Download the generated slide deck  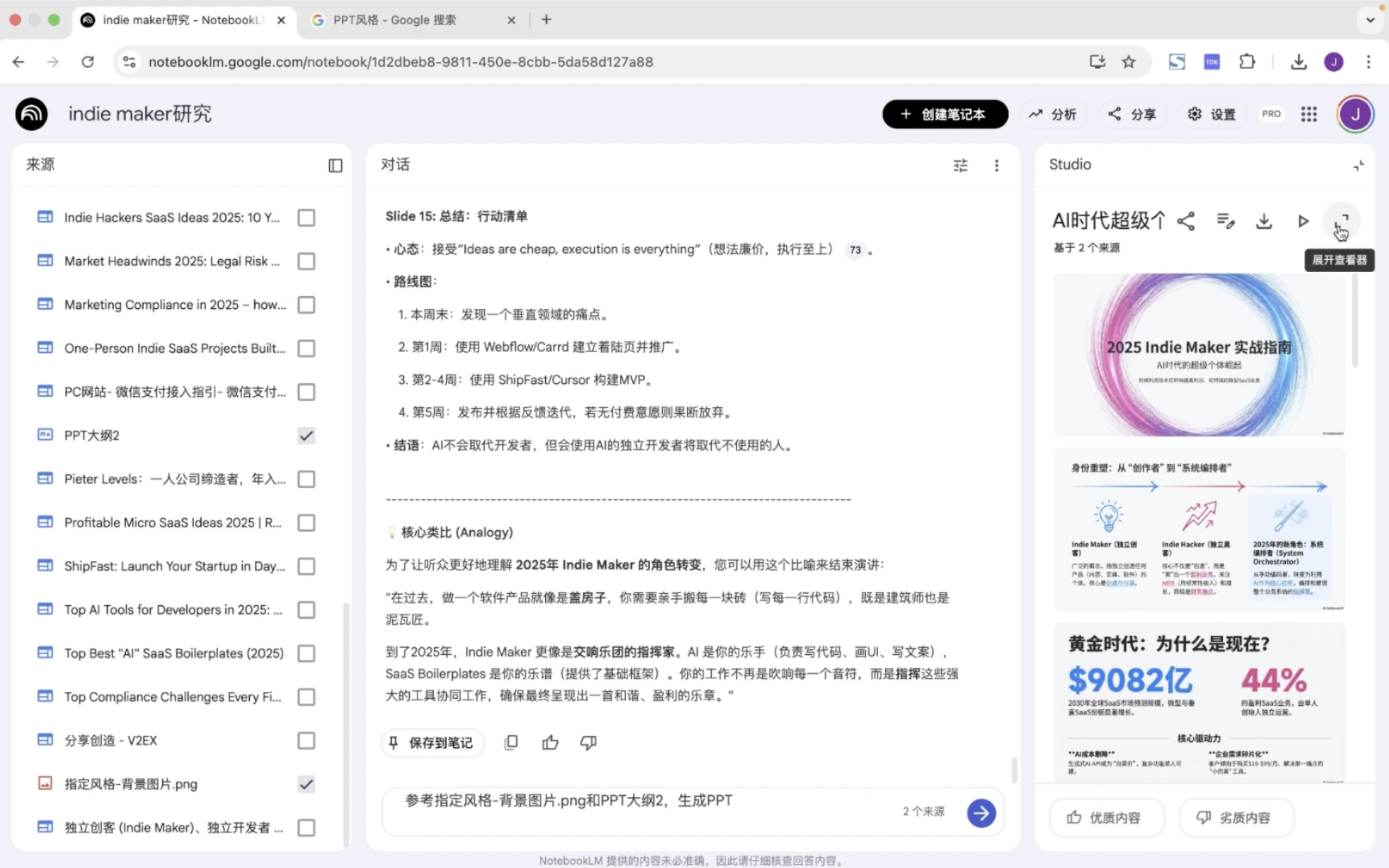point(1264,221)
